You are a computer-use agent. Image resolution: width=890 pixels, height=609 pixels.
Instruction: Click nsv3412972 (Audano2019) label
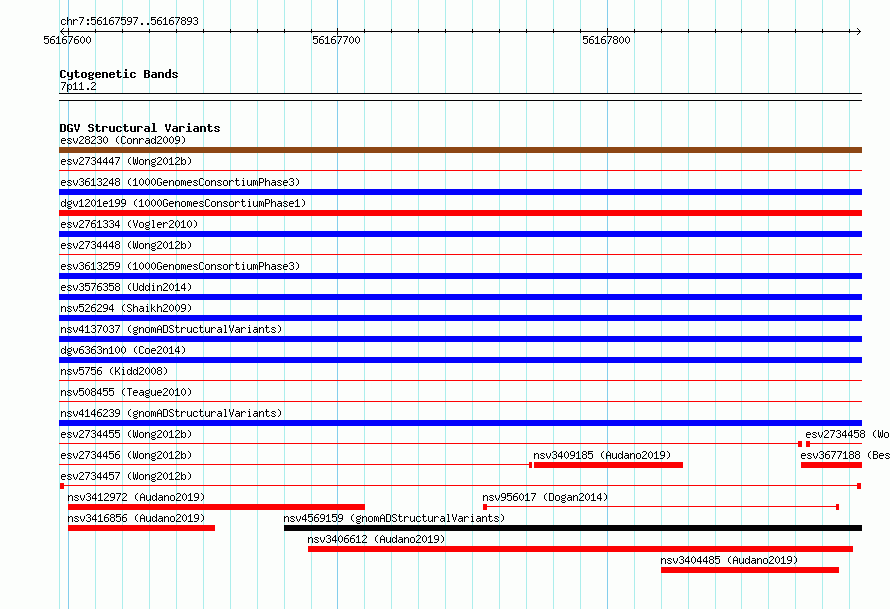click(x=136, y=497)
